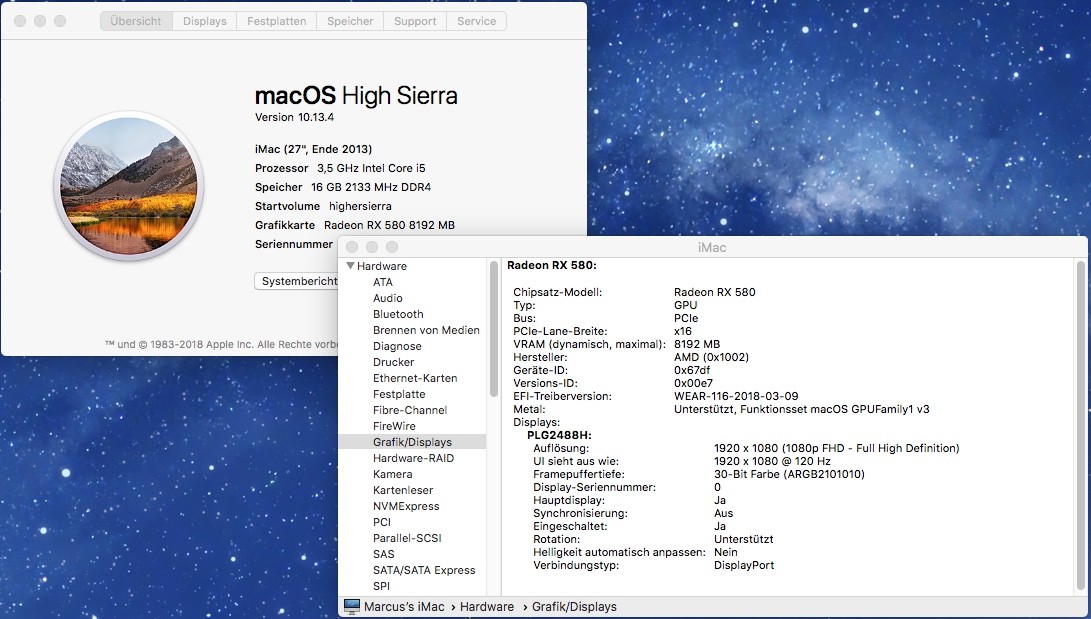The image size is (1091, 619).
Task: Switch to the Übersicht tab
Action: pos(136,21)
